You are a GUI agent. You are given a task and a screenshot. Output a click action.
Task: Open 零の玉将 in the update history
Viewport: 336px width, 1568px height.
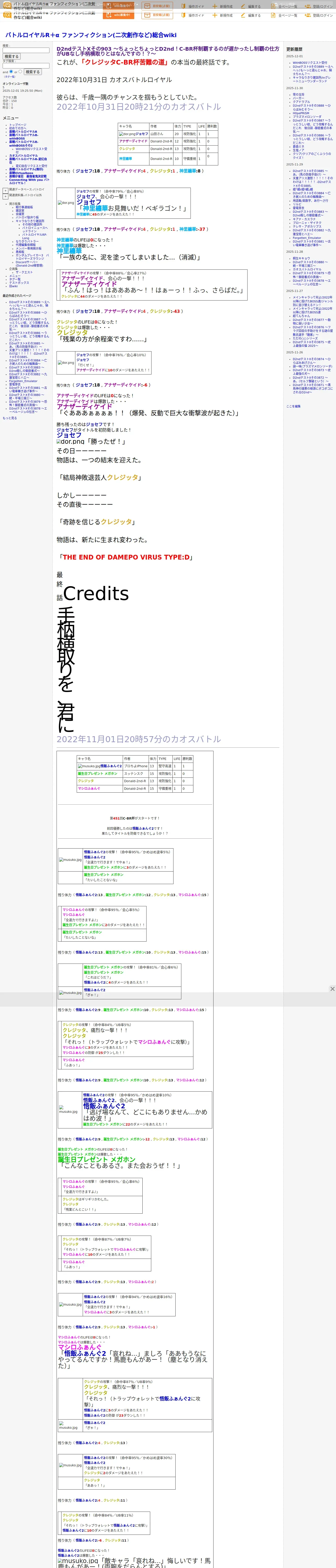tap(298, 94)
